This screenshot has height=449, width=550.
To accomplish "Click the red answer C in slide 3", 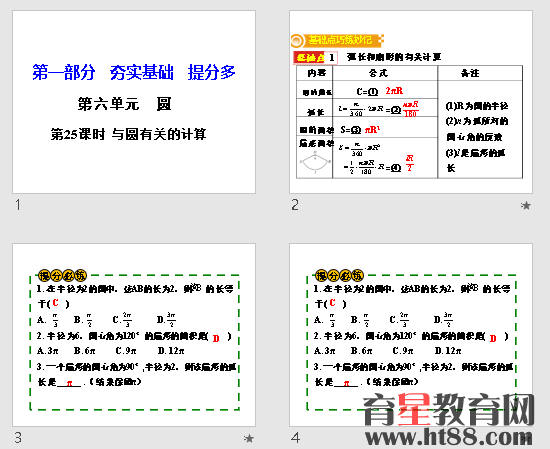I will [x=55, y=303].
